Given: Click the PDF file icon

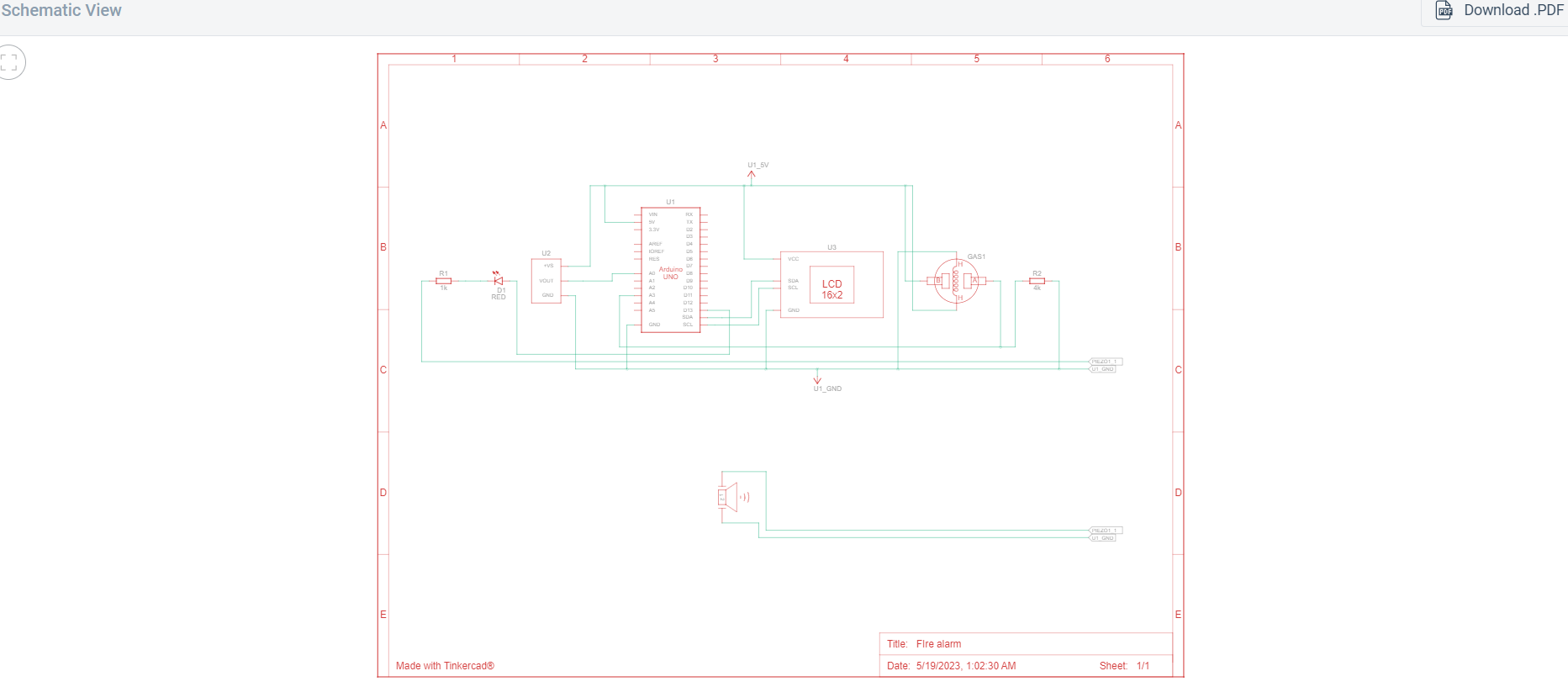Looking at the screenshot, I should 1444,11.
